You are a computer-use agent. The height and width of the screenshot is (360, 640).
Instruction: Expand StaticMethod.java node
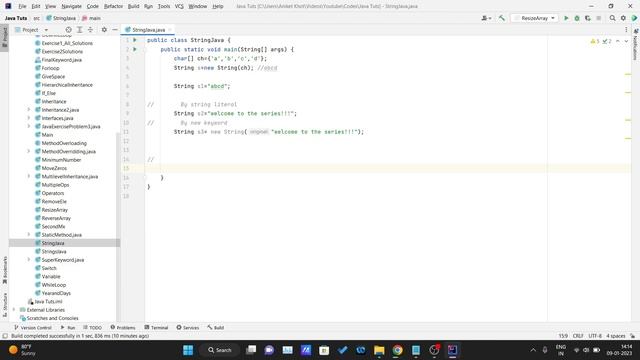tap(29, 235)
